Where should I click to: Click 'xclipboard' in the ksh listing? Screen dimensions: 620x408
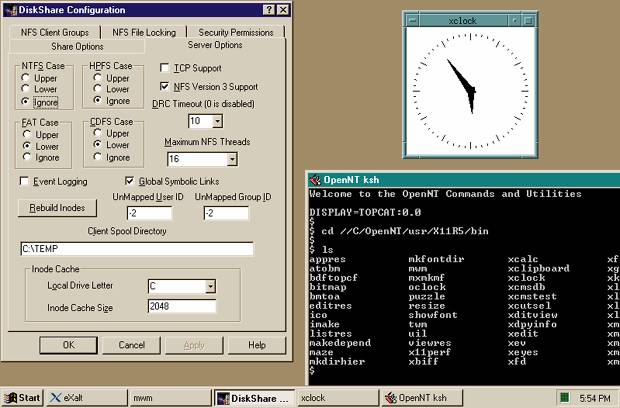pos(539,268)
